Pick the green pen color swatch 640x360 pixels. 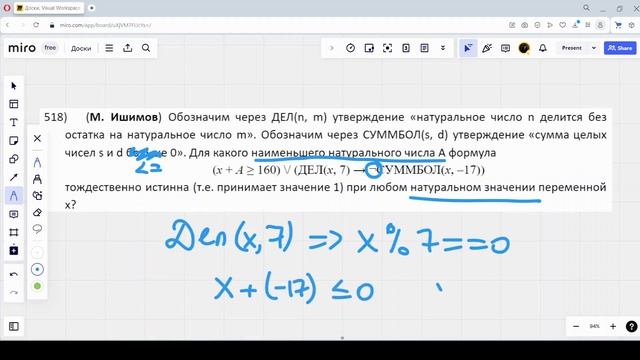pos(37,286)
